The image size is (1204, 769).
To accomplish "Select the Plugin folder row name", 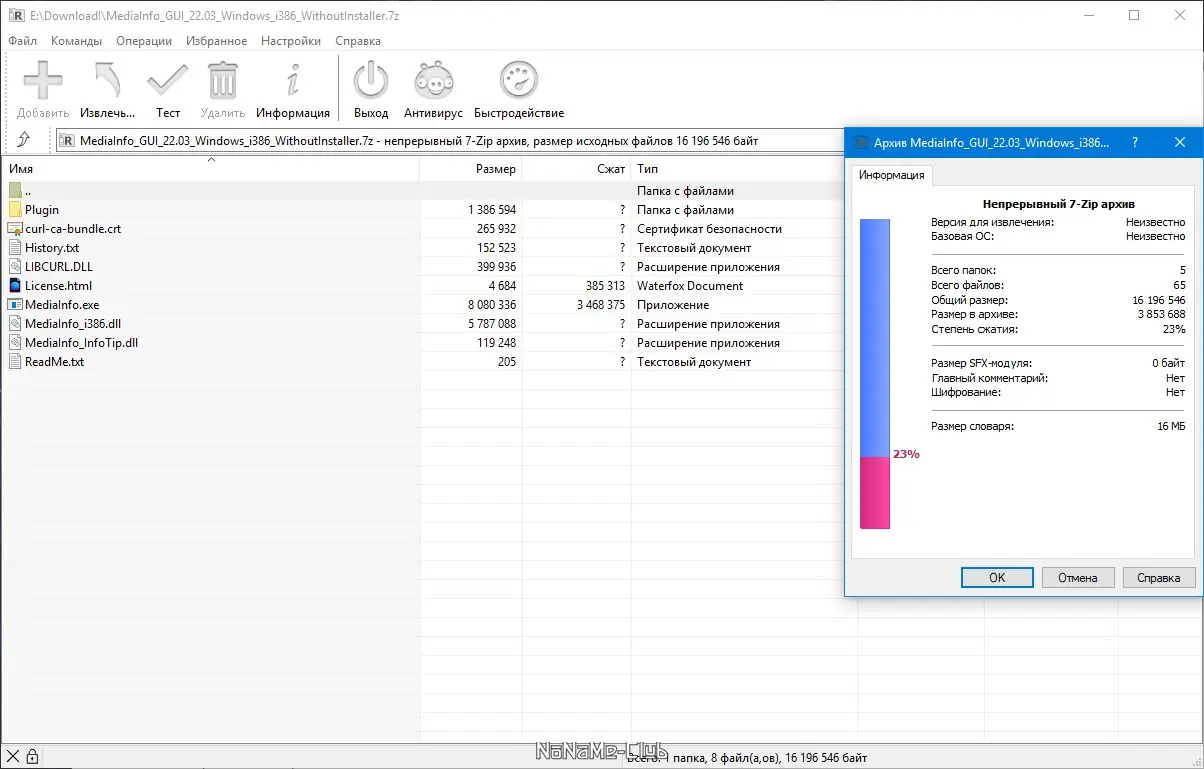I will (42, 210).
